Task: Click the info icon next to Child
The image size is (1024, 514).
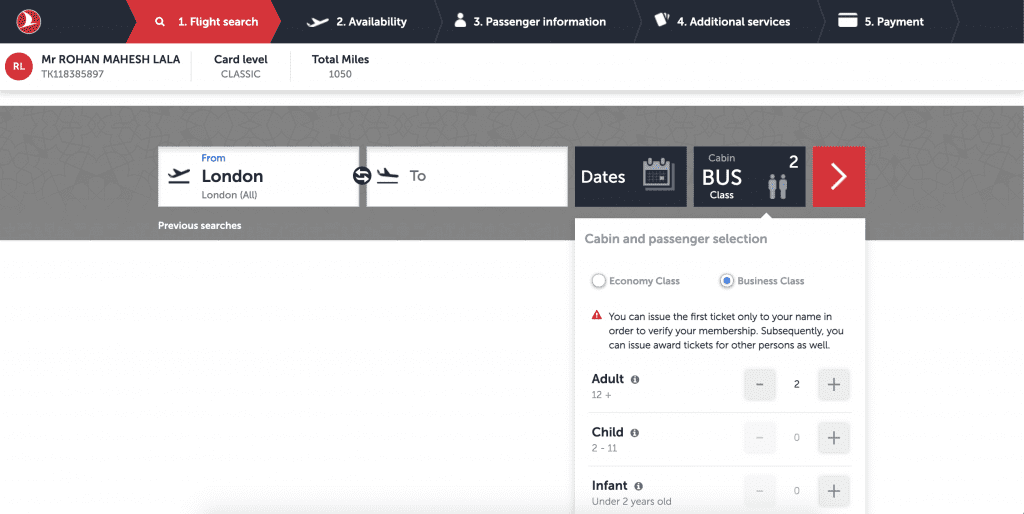Action: click(x=634, y=433)
